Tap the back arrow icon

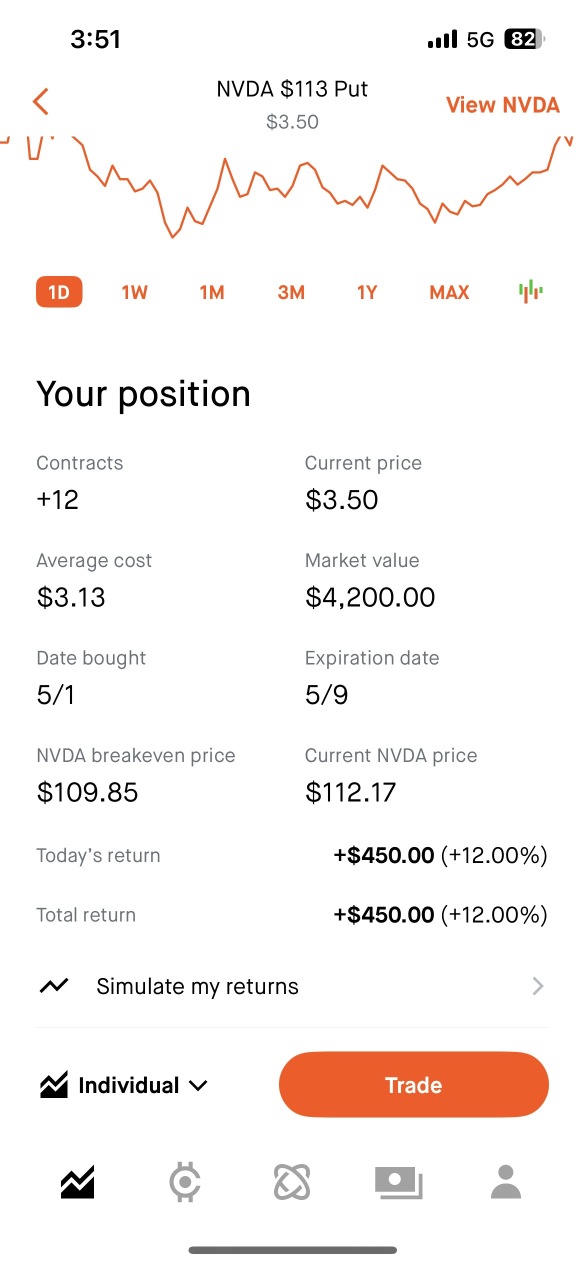click(x=40, y=101)
